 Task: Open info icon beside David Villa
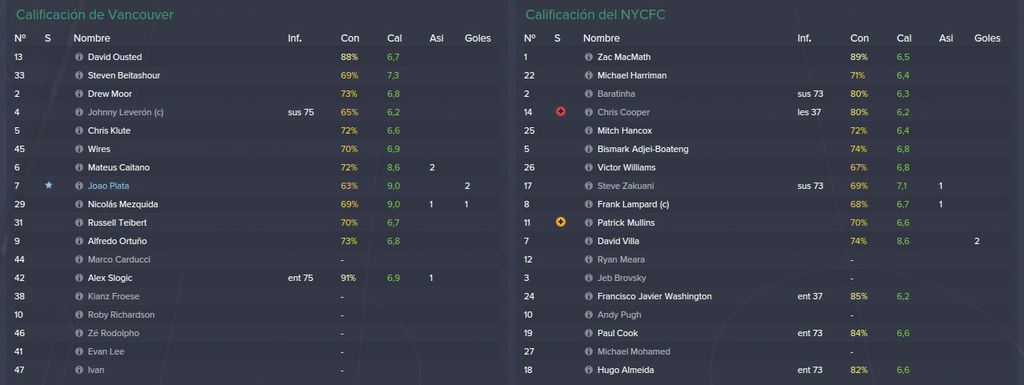[588, 241]
